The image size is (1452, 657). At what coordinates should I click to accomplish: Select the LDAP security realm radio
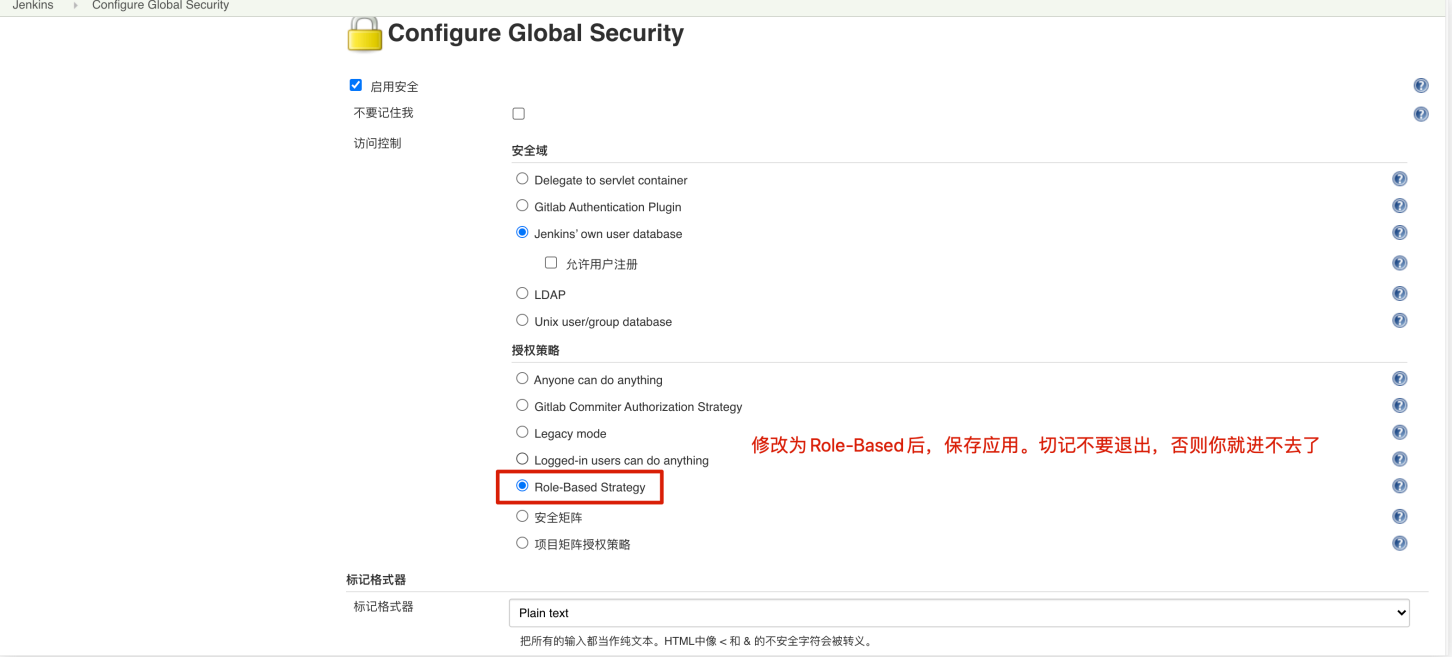point(522,293)
